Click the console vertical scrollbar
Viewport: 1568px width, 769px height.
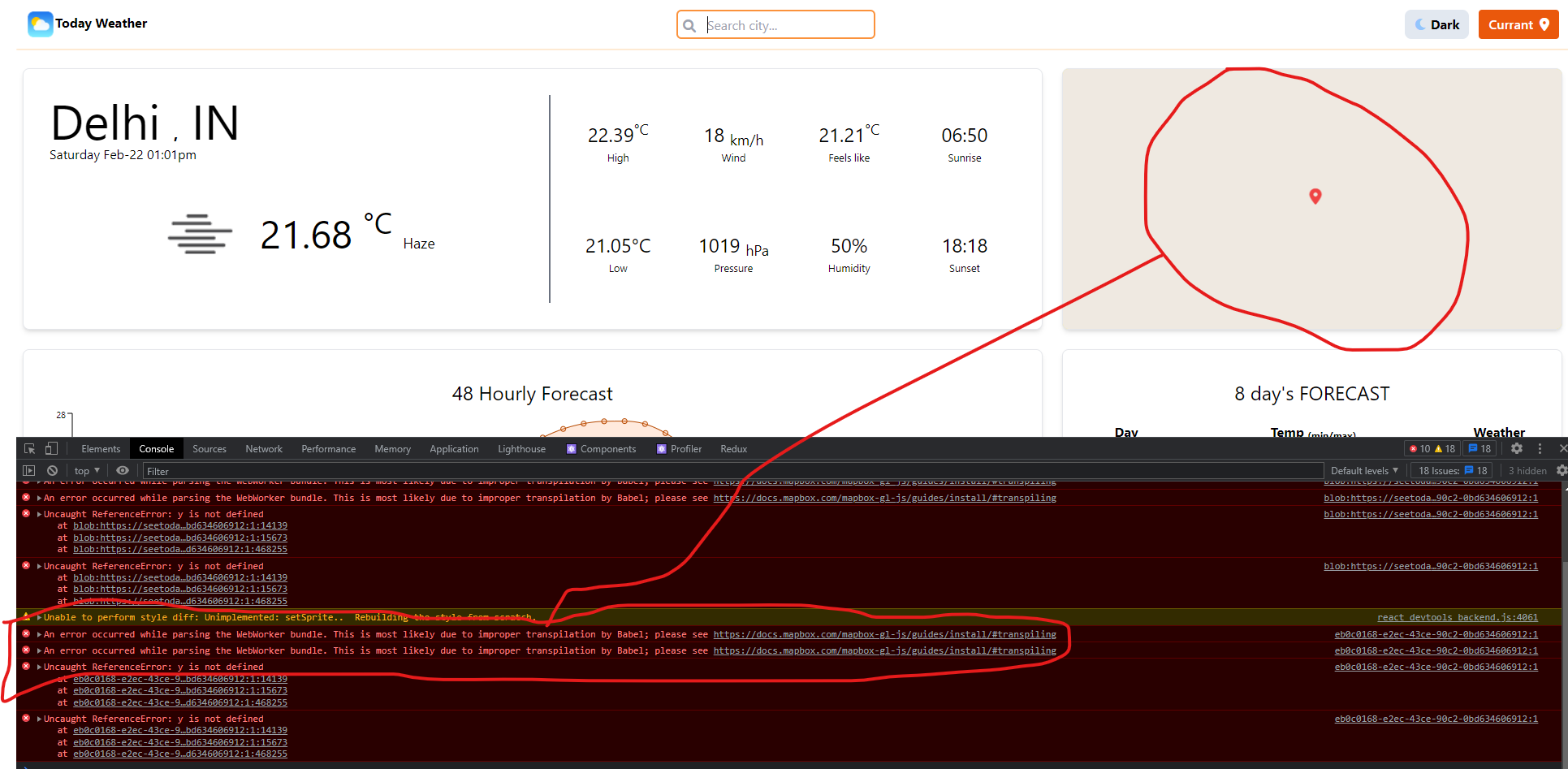click(x=1564, y=621)
